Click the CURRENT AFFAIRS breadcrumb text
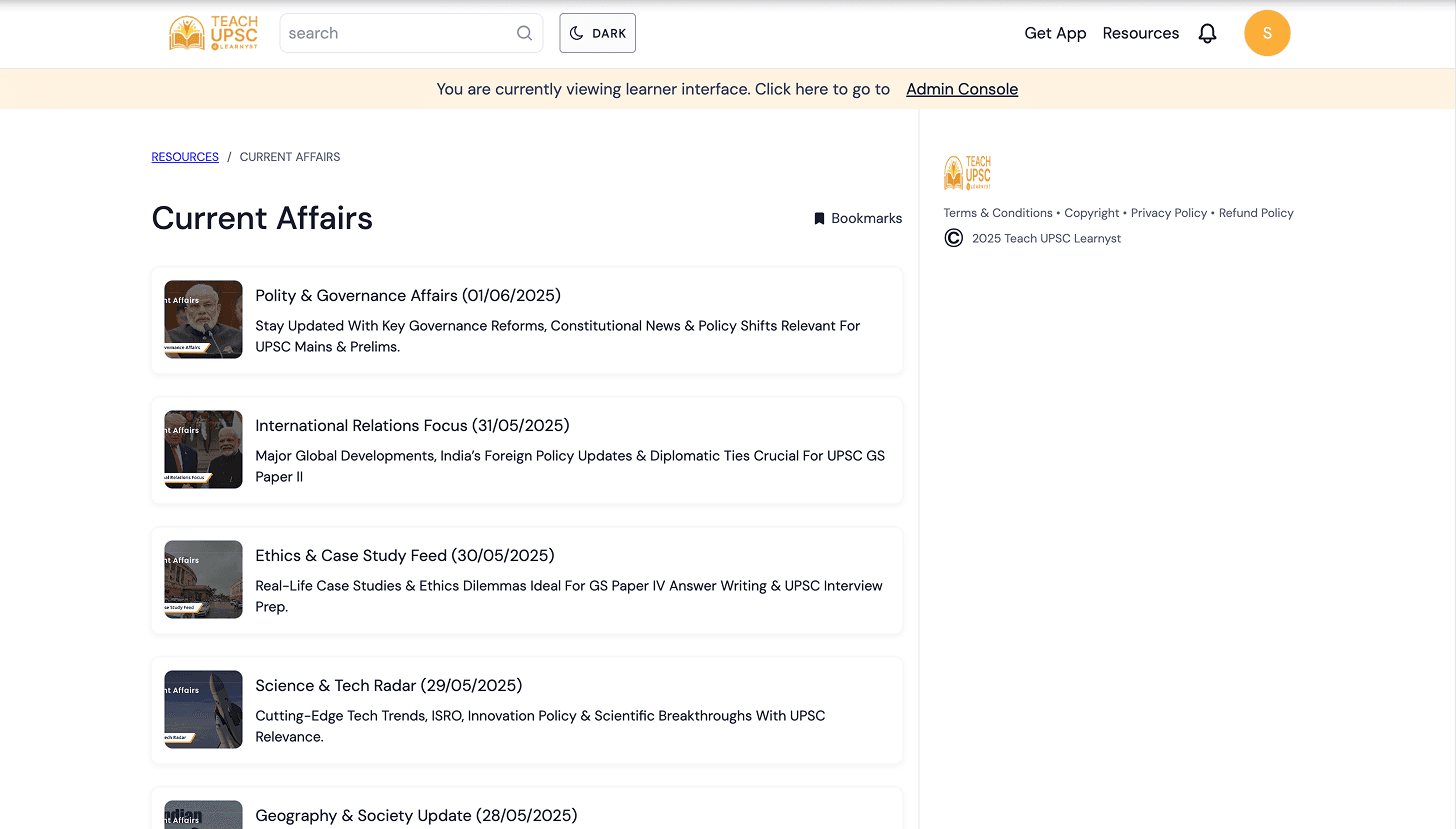1456x829 pixels. click(290, 157)
